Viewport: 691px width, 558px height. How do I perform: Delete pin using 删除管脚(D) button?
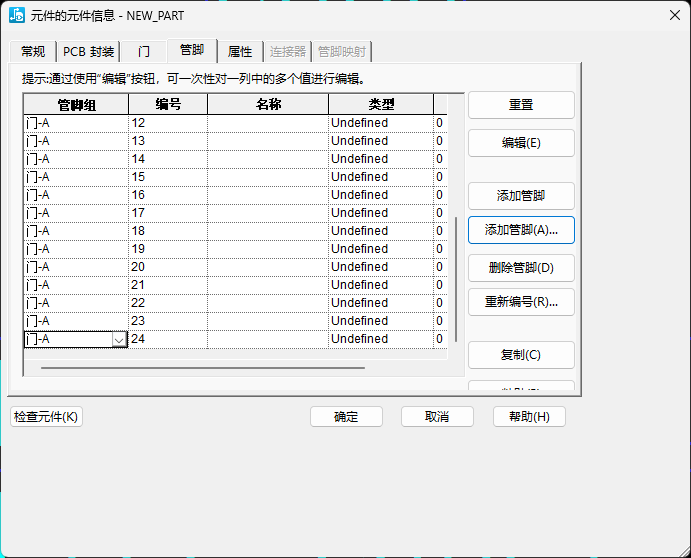521,268
